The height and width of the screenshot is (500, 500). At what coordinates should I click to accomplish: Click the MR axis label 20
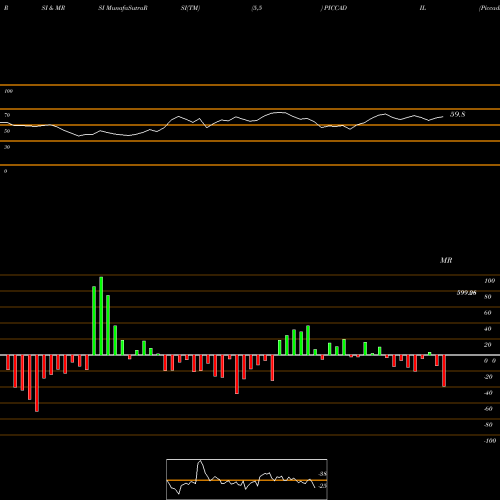488,345
